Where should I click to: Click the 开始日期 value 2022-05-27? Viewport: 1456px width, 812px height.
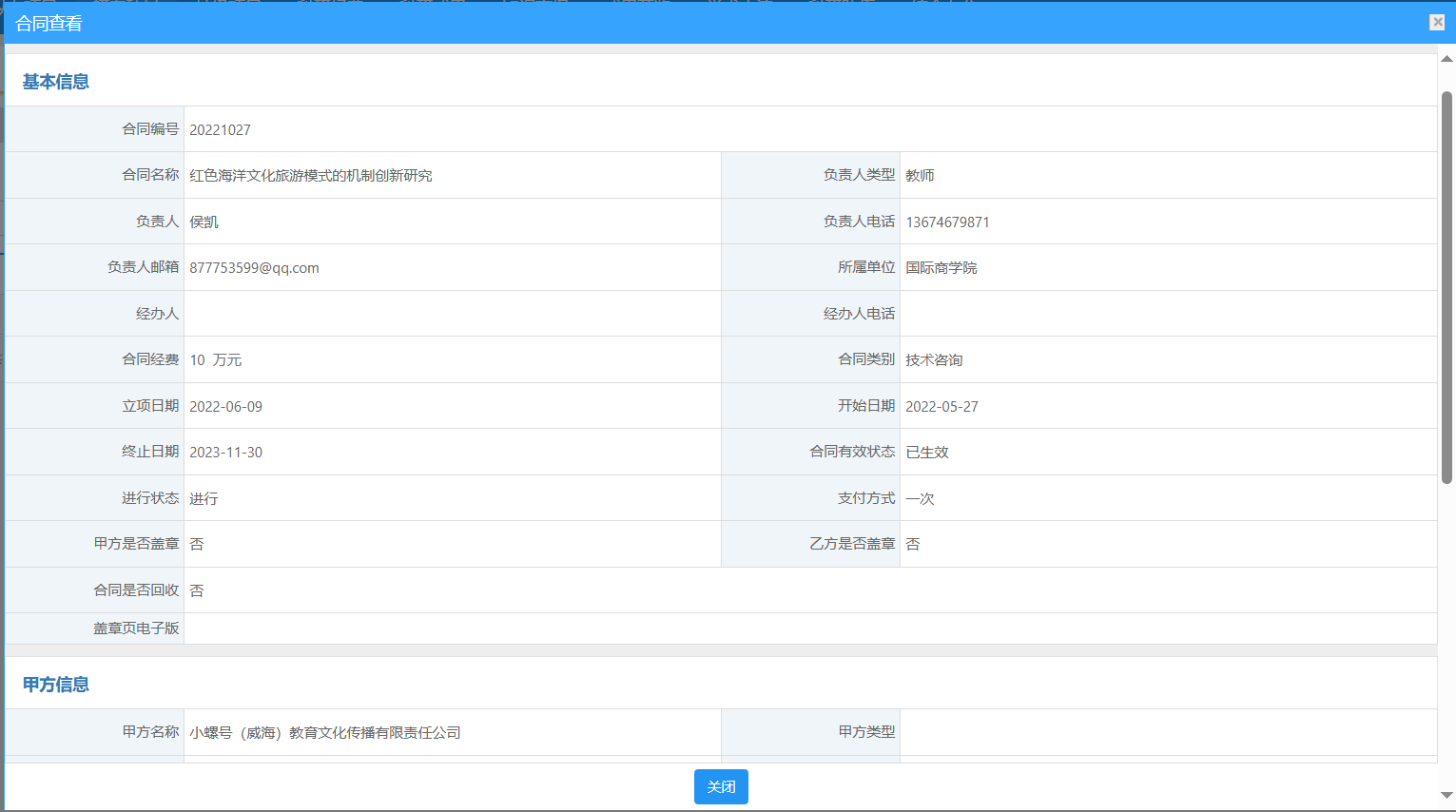pos(942,407)
